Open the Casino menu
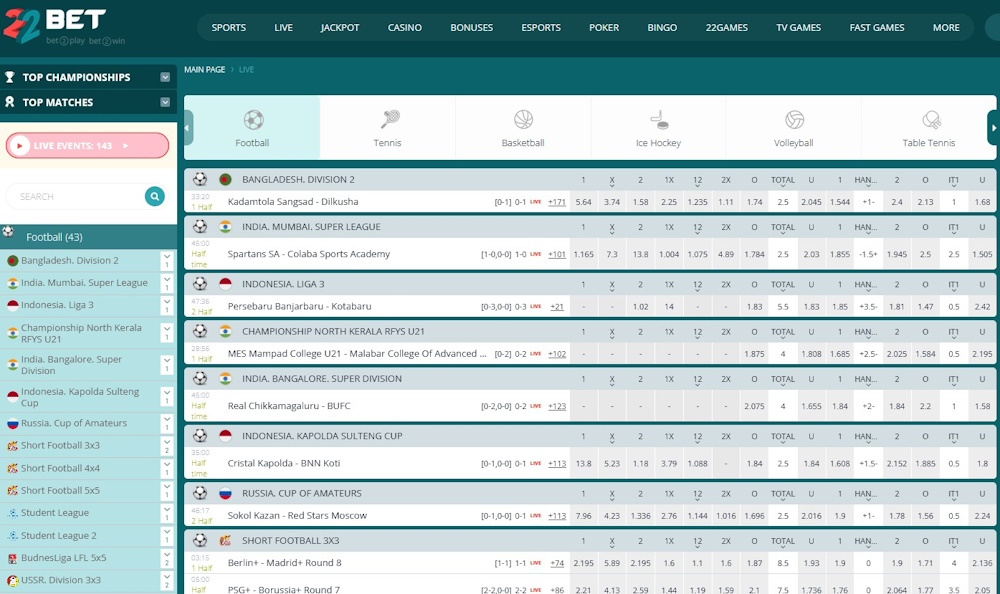This screenshot has height=594, width=1000. point(404,27)
